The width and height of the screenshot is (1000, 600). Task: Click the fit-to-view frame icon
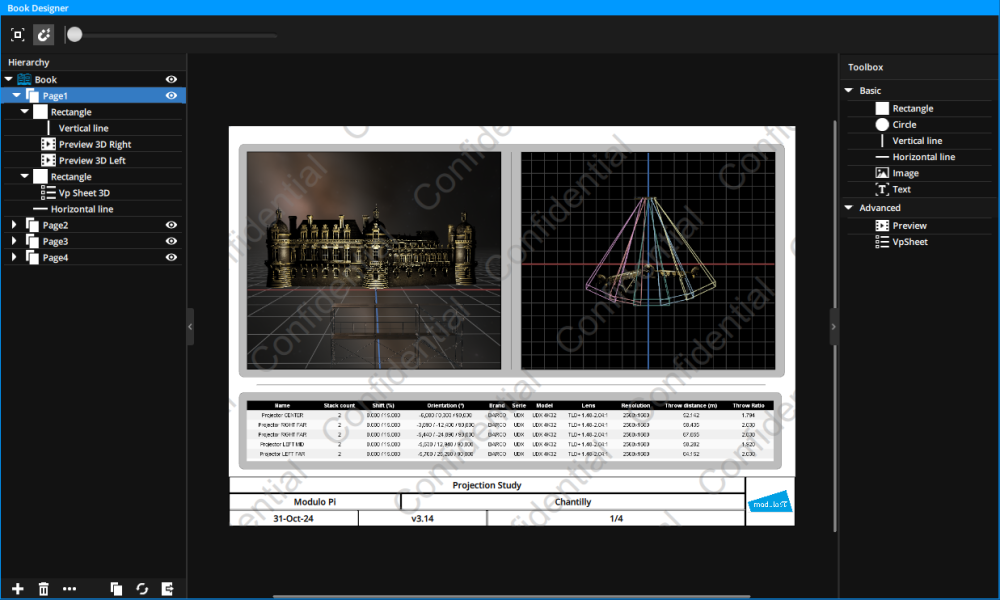[x=18, y=34]
